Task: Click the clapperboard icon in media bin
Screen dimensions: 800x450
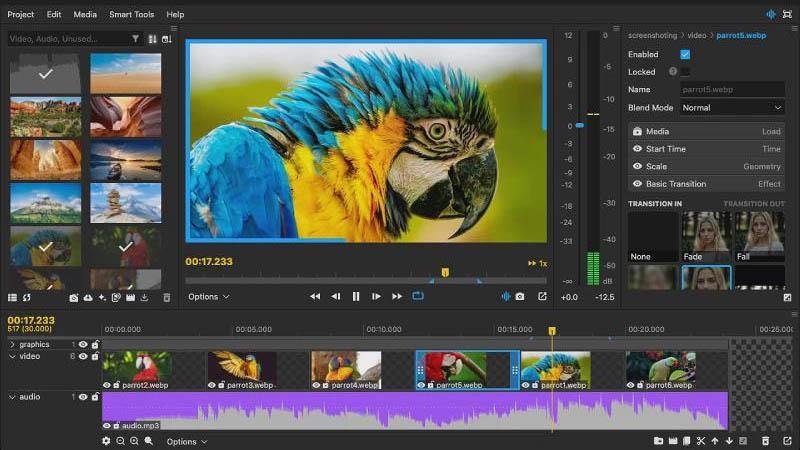Action: 131,297
